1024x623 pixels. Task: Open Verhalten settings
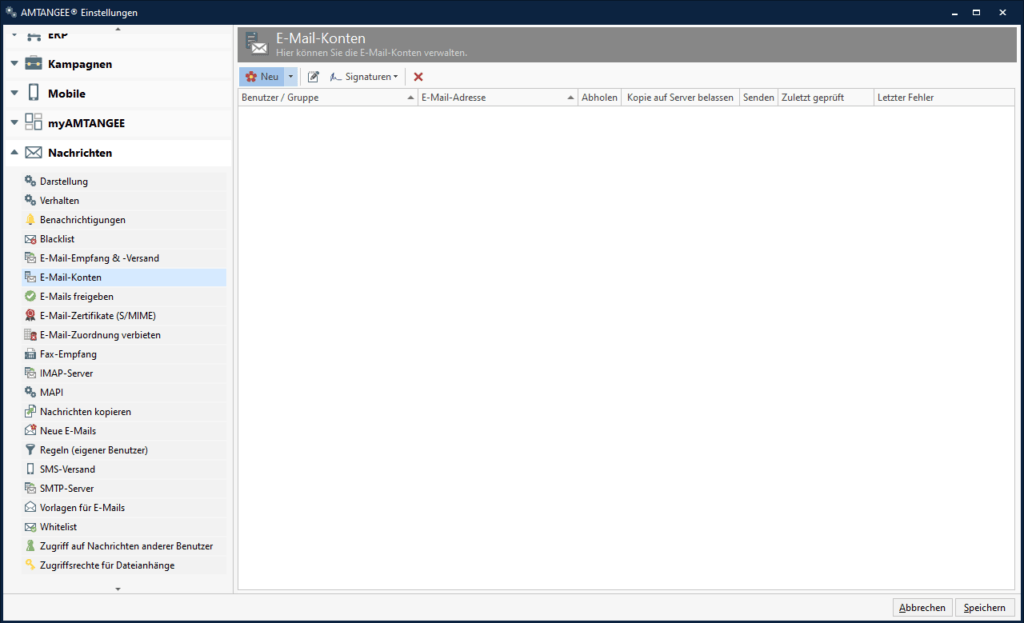click(x=124, y=200)
